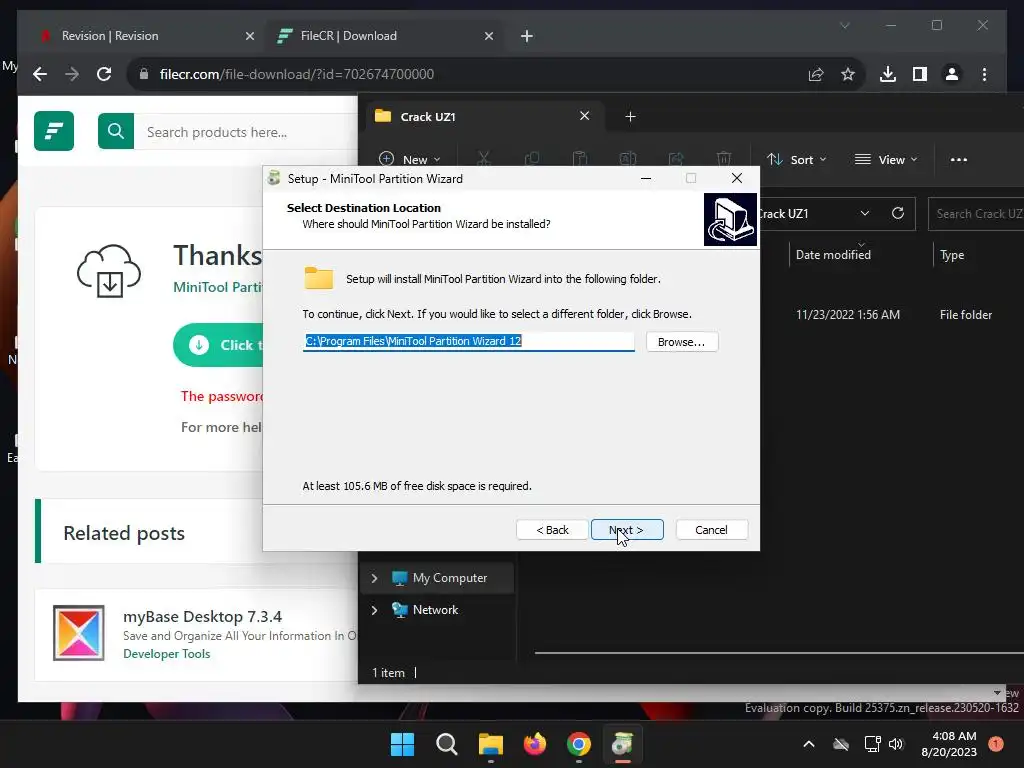
Task: Click the Share icon in Explorer toolbar
Action: point(676,159)
